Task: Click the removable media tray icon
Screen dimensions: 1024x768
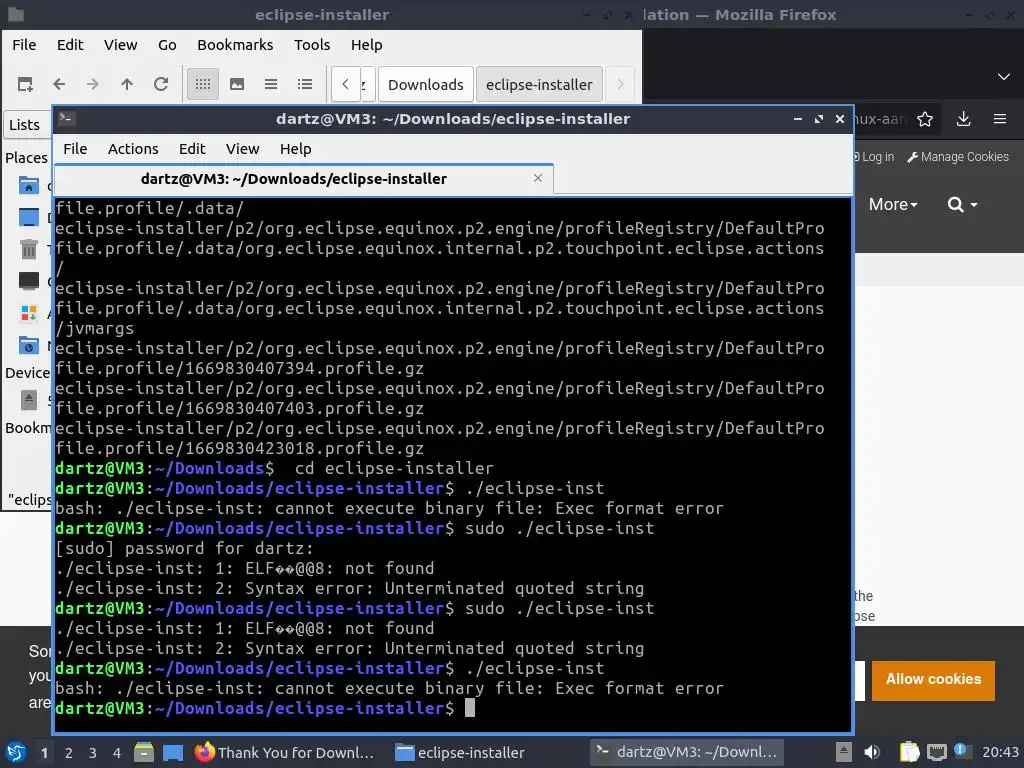Action: tap(844, 752)
